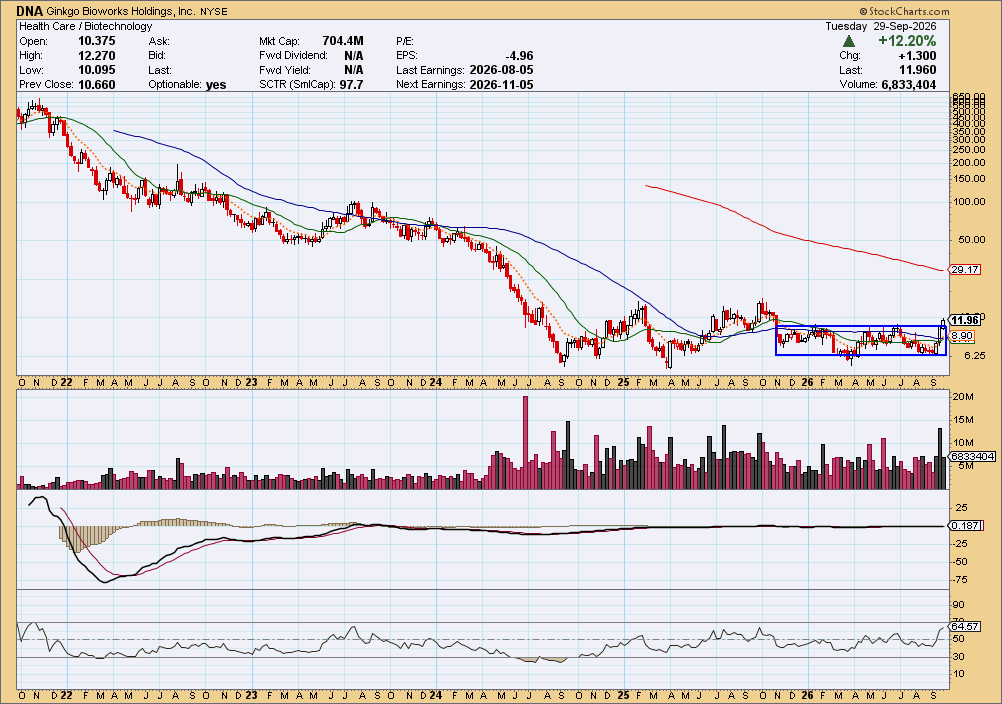Viewport: 1002px width, 704px height.
Task: Click the year 22 label under price chart
Action: click(x=66, y=383)
